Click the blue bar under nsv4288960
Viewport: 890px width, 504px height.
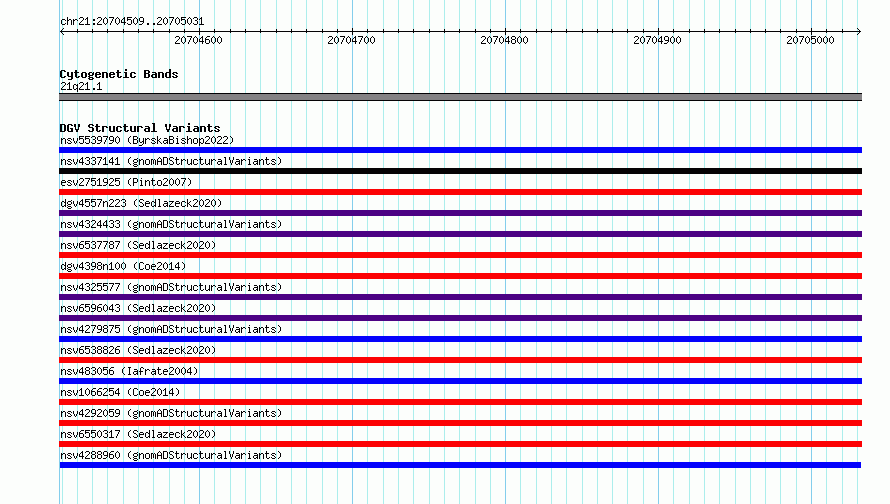(460, 465)
